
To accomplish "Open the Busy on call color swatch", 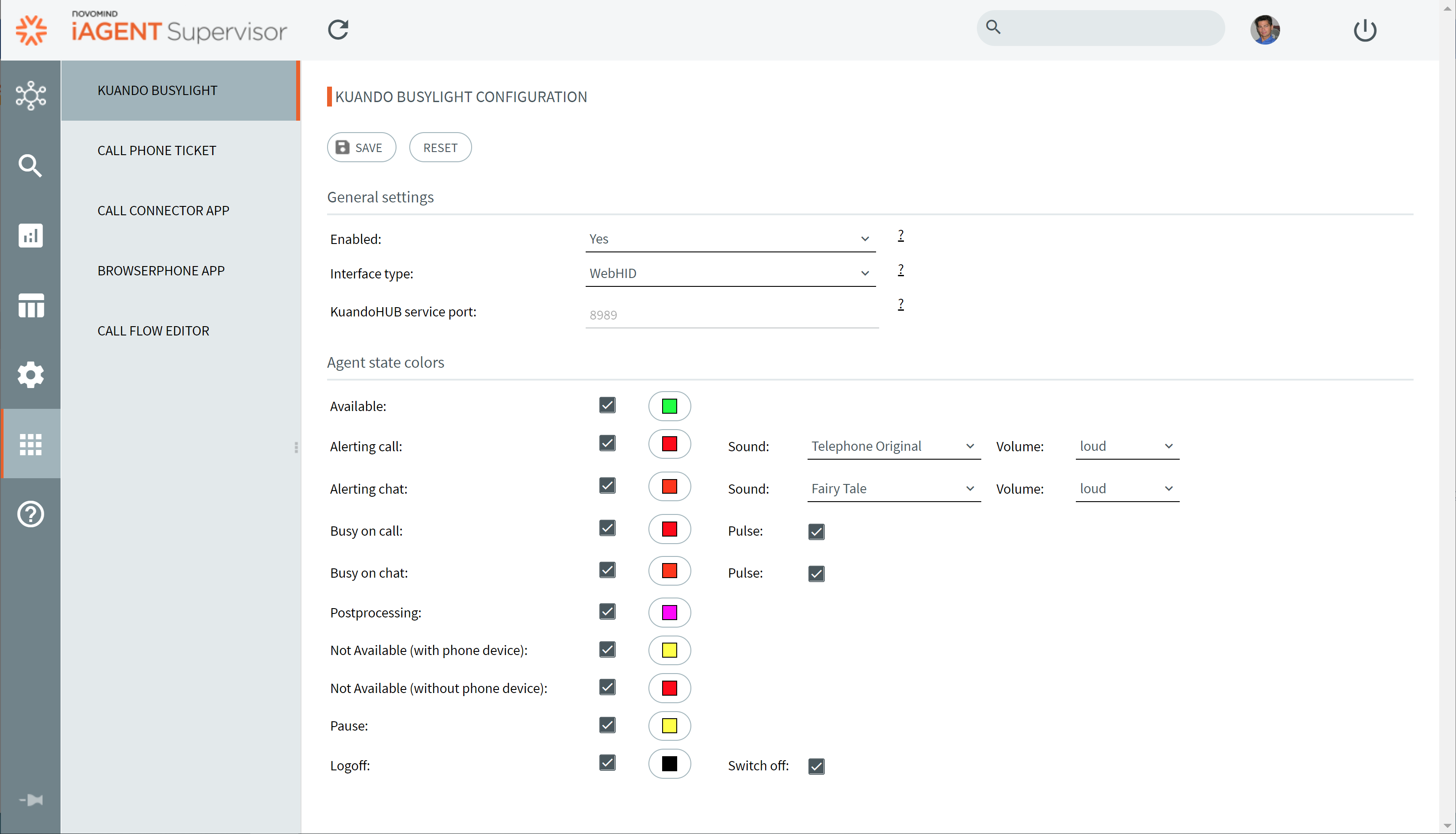I will [x=669, y=529].
